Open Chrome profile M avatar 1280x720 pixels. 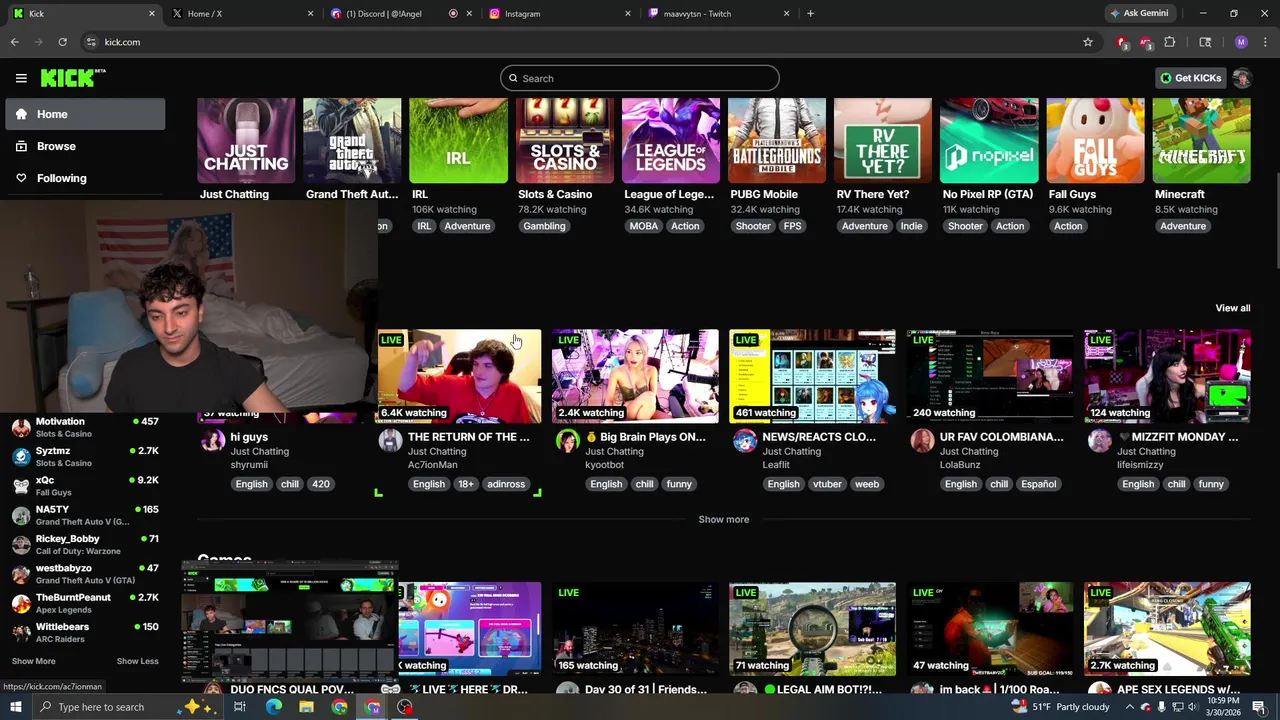[1241, 42]
